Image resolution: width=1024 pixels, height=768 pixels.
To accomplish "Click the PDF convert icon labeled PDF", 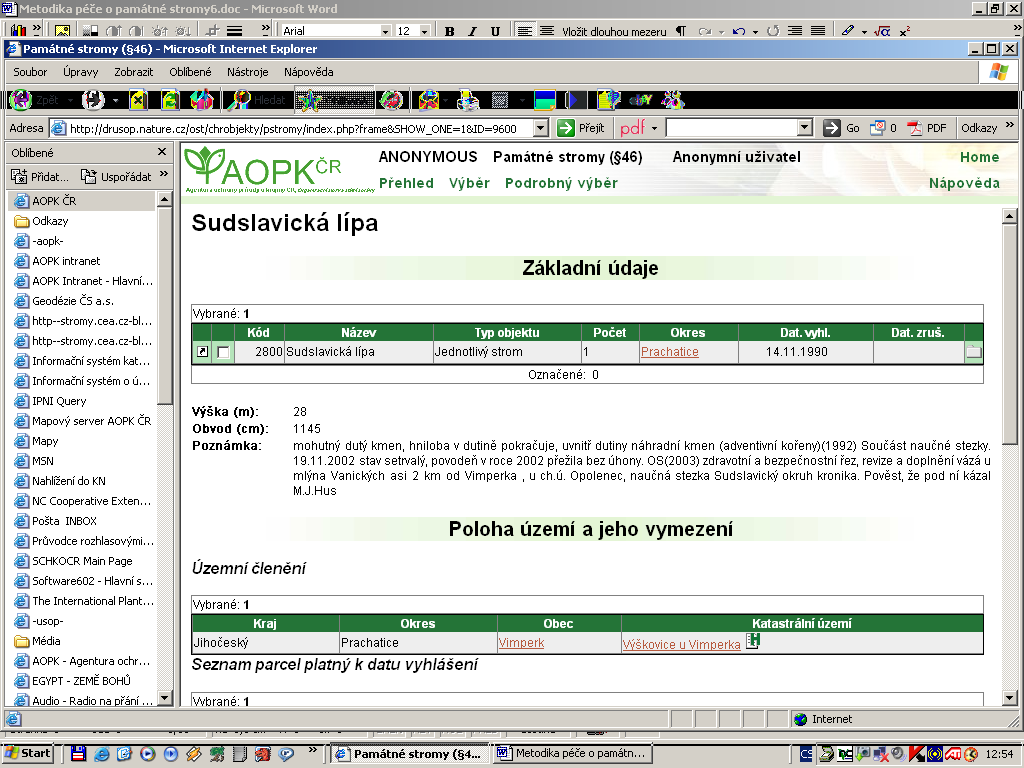I will 927,128.
